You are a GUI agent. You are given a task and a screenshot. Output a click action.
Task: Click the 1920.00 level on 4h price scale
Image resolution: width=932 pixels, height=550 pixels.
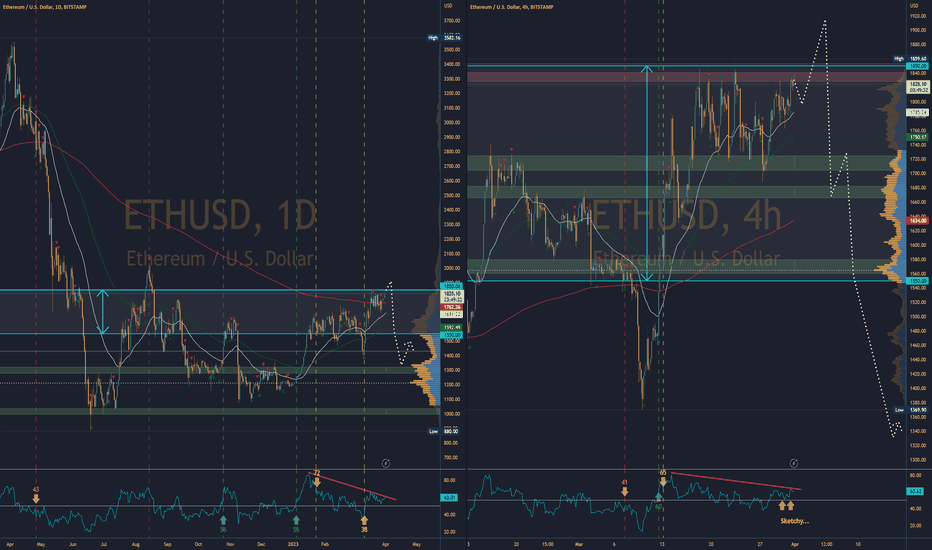917,15
